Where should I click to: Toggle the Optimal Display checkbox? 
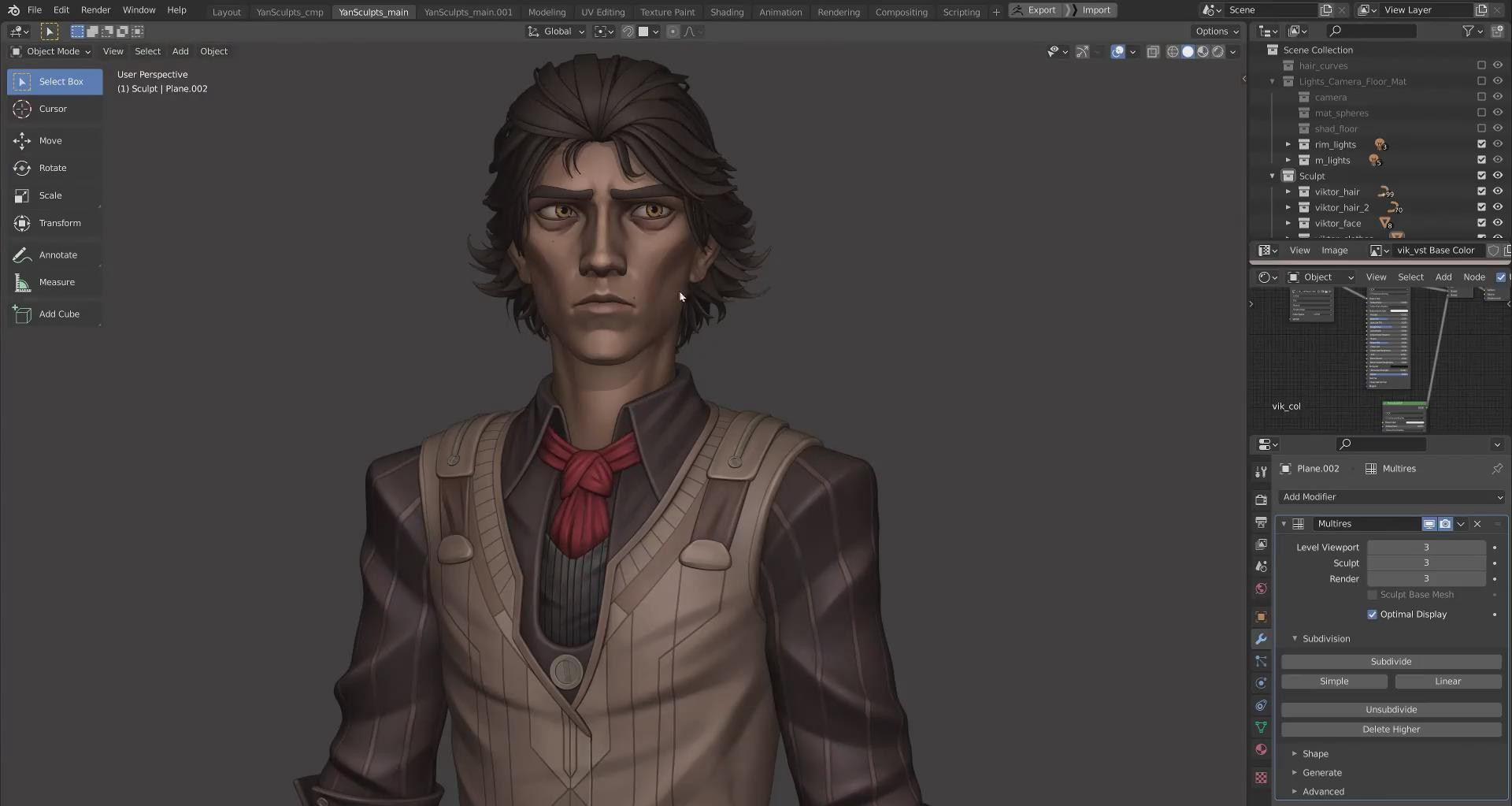coord(1373,615)
